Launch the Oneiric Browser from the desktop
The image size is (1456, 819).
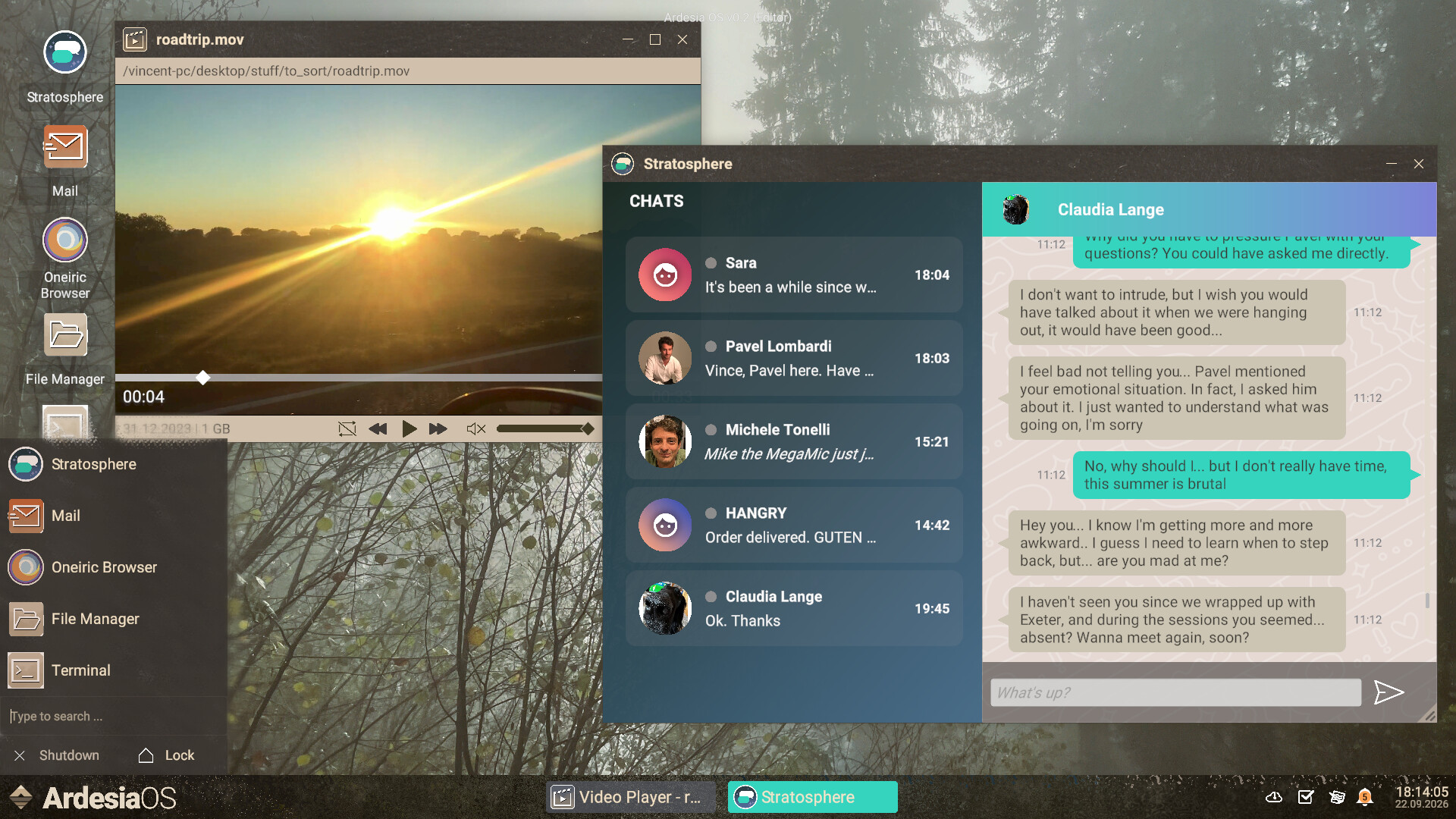(x=64, y=240)
